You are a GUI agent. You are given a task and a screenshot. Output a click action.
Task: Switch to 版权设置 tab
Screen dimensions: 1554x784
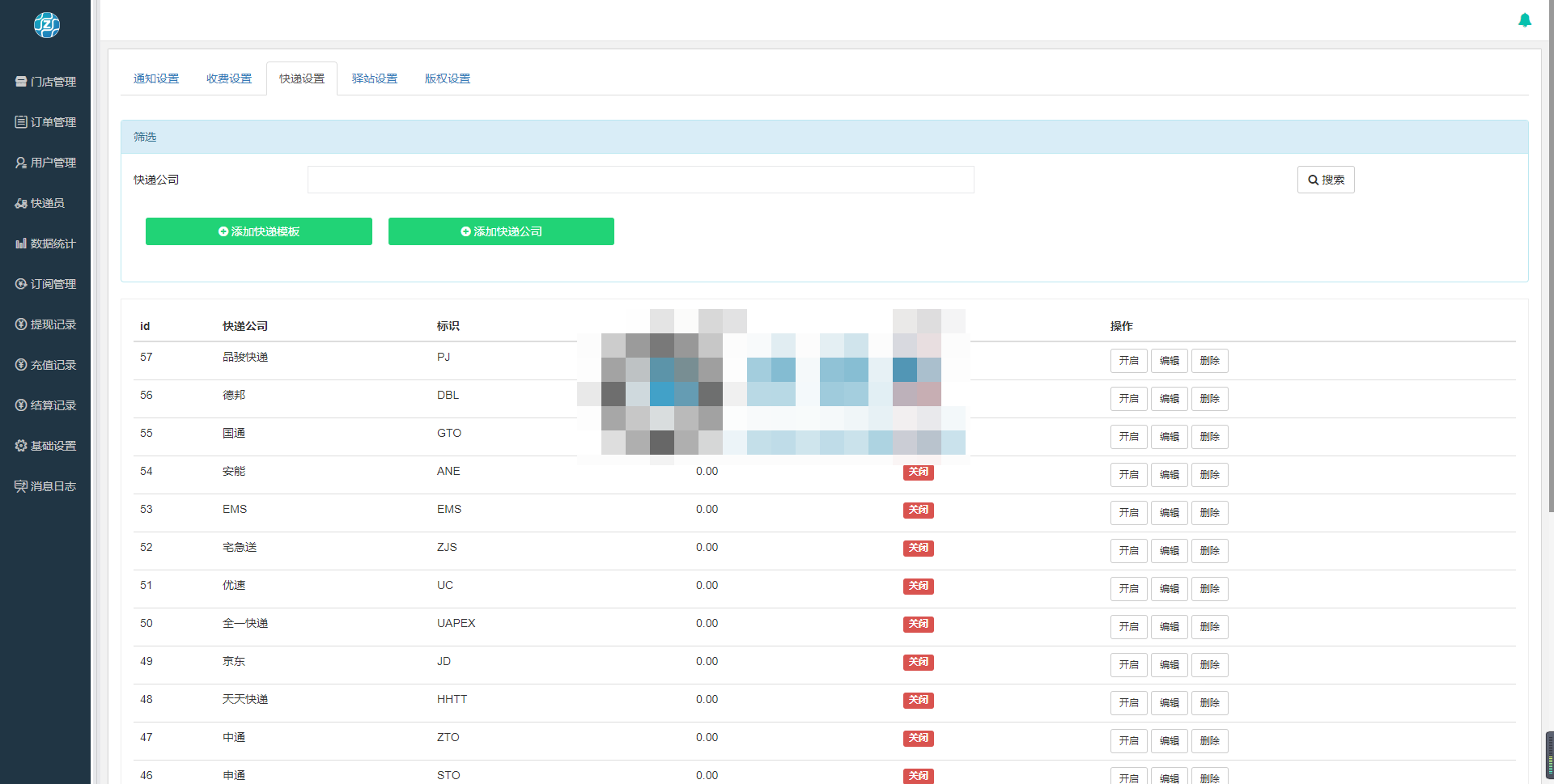448,78
